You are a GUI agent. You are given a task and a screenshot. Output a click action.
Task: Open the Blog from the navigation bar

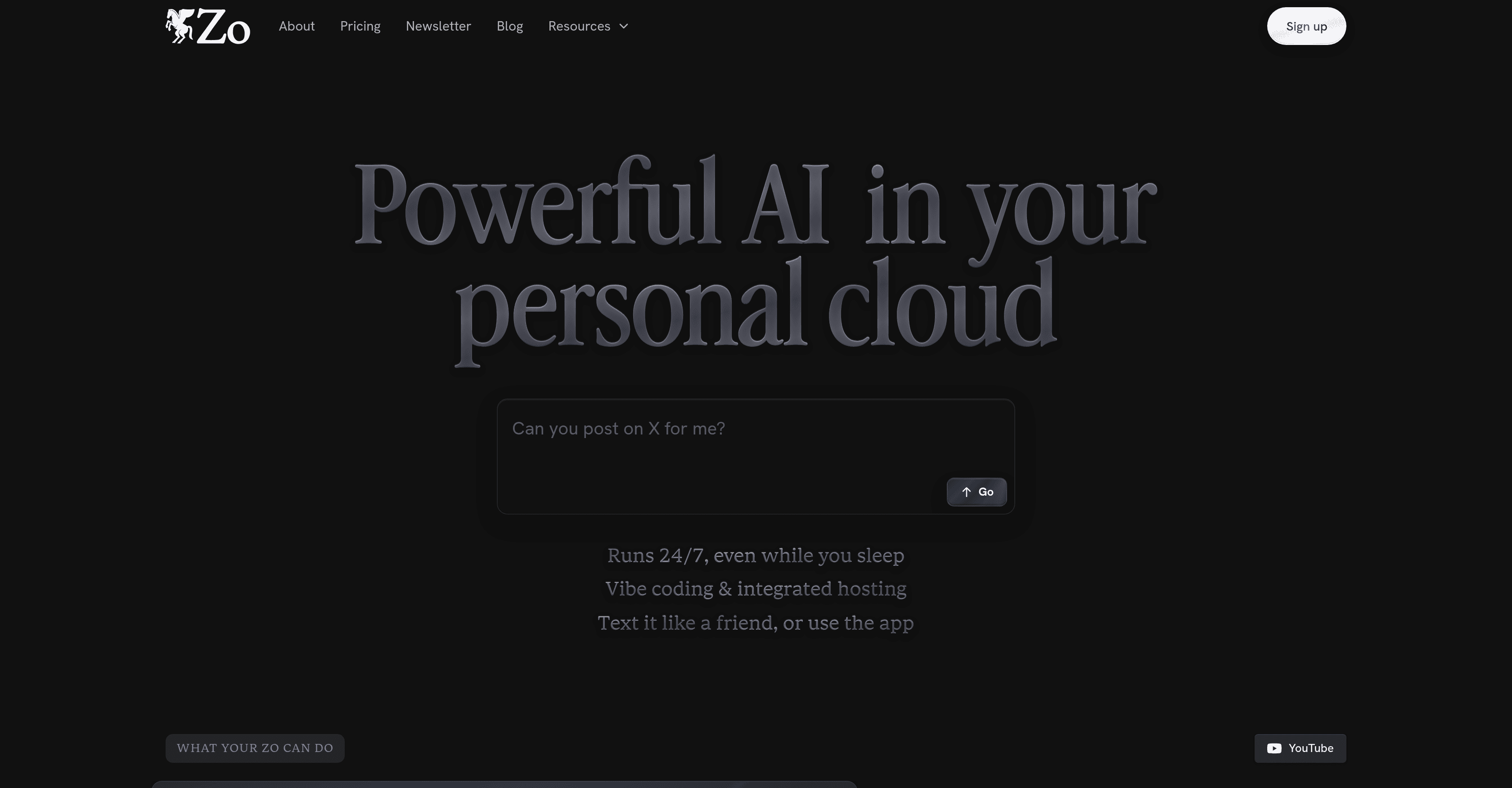(x=509, y=26)
